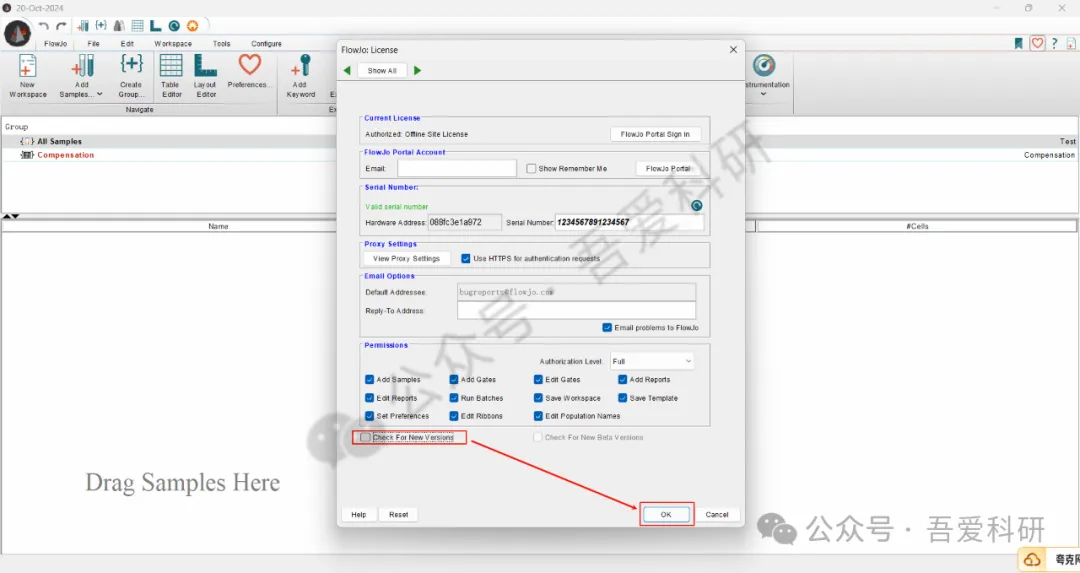The height and width of the screenshot is (573, 1080).
Task: Toggle the Add Reports permission checkbox
Action: click(623, 379)
